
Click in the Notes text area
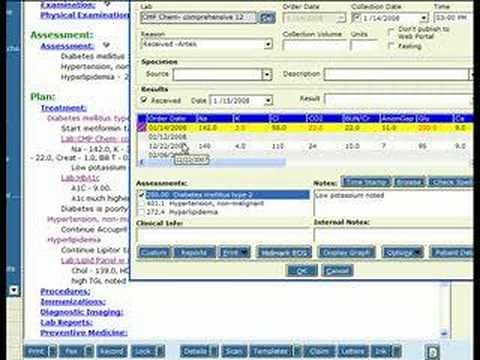pyautogui.click(x=393, y=202)
